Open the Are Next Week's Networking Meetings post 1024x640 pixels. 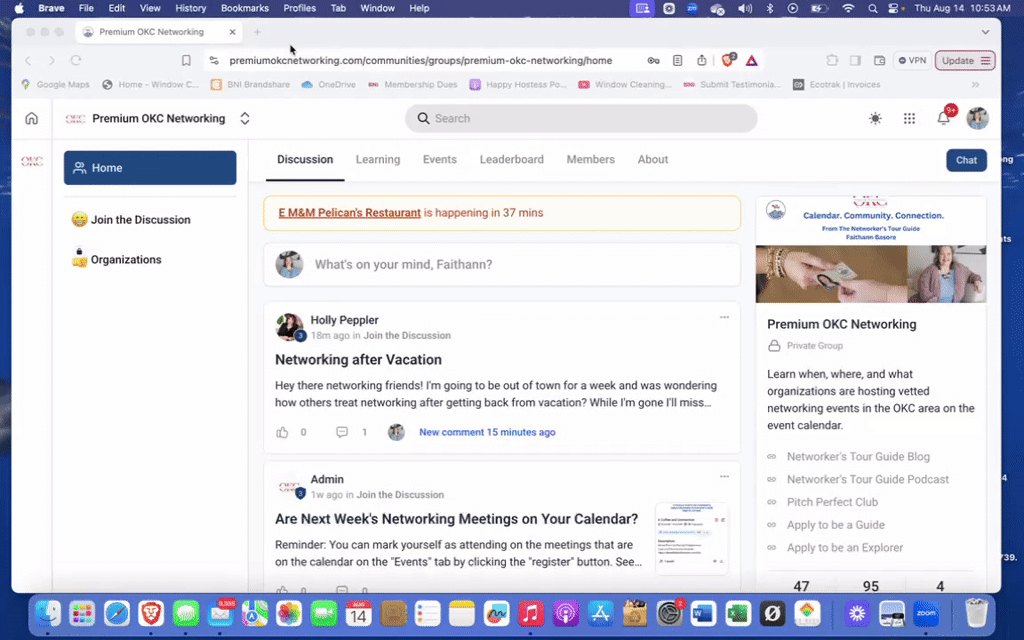click(x=456, y=519)
